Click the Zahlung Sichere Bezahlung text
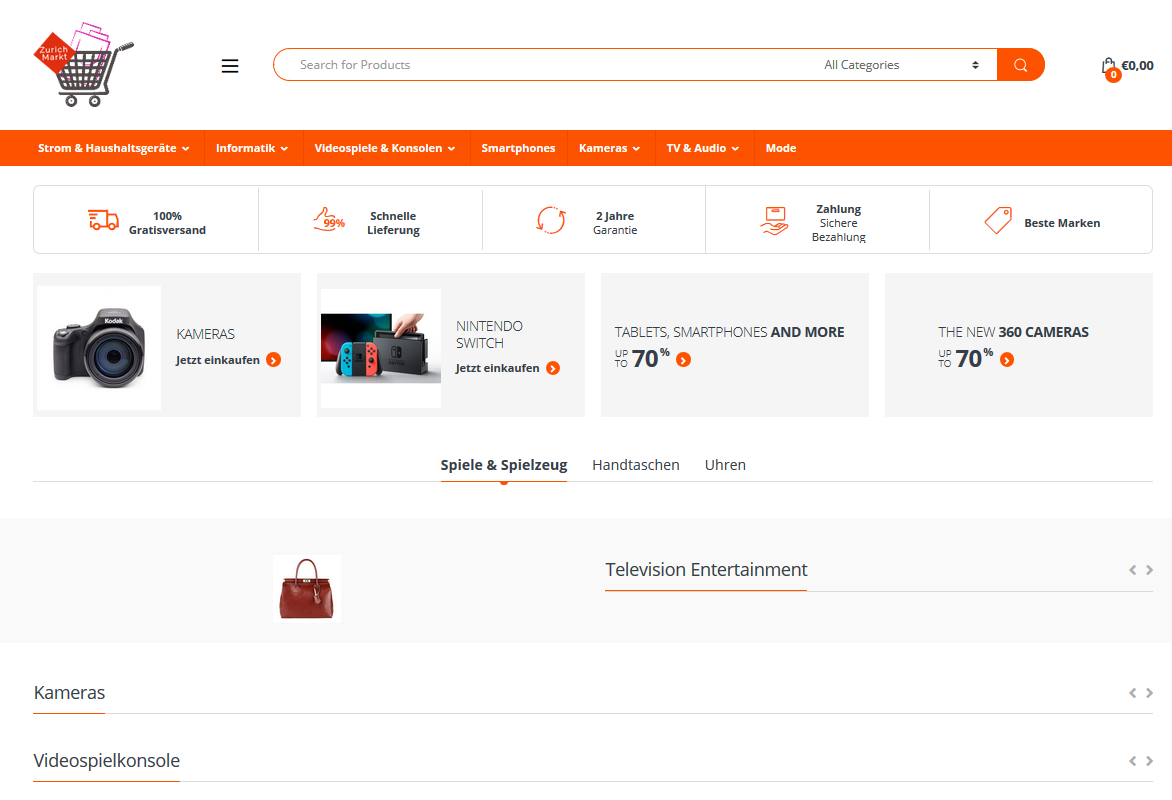Image resolution: width=1172 pixels, height=800 pixels. tap(839, 223)
